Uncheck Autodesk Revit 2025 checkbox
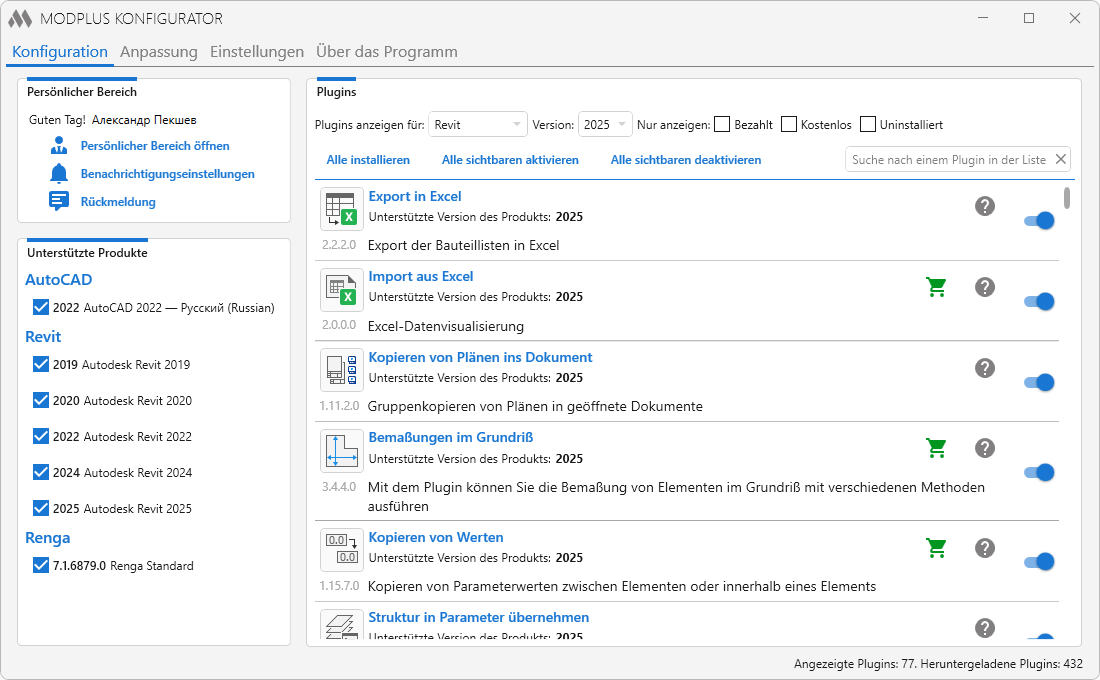The width and height of the screenshot is (1100, 680). pyautogui.click(x=41, y=508)
